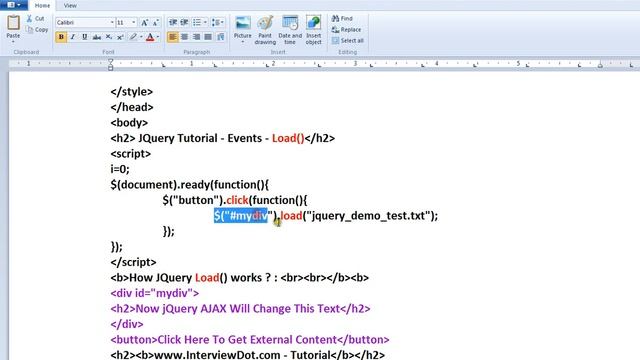Image resolution: width=640 pixels, height=360 pixels.
Task: Toggle Subscript formatting
Action: coord(109,37)
